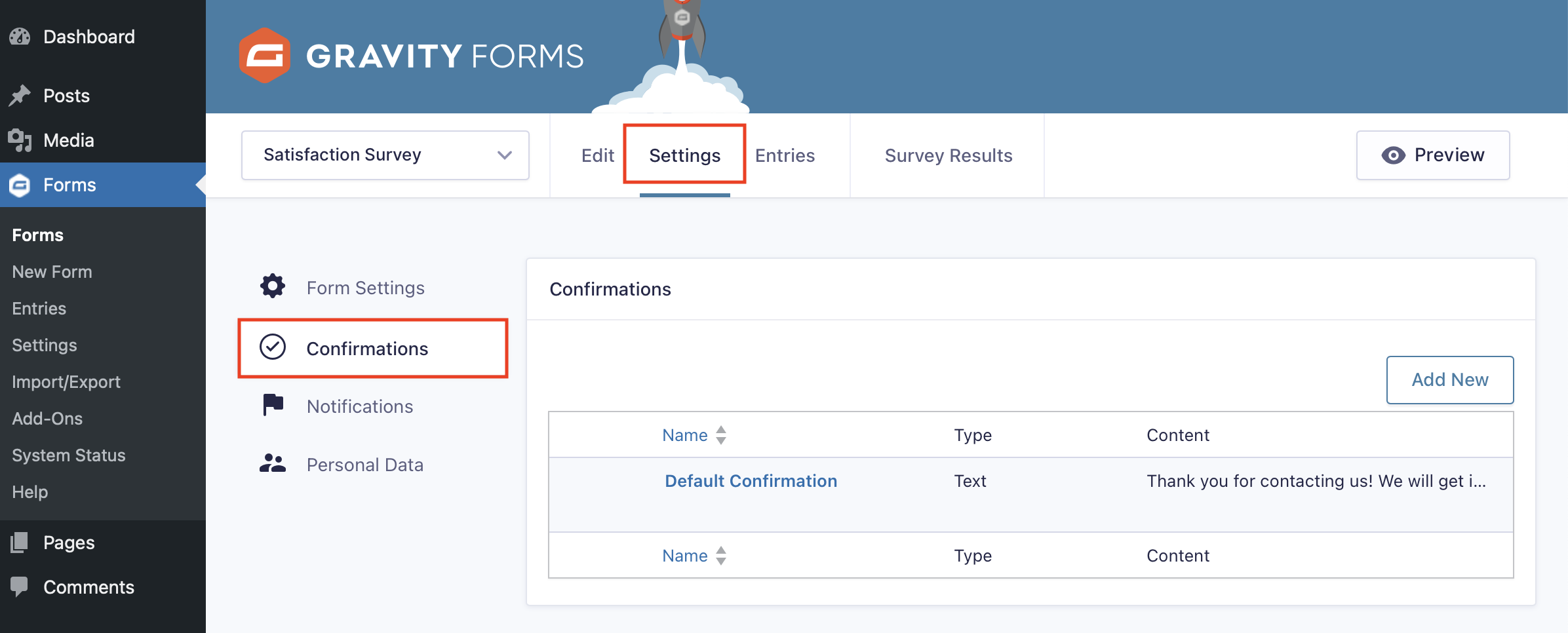Click sort arrows beside top Name header
The width and height of the screenshot is (1568, 633).
tap(721, 435)
